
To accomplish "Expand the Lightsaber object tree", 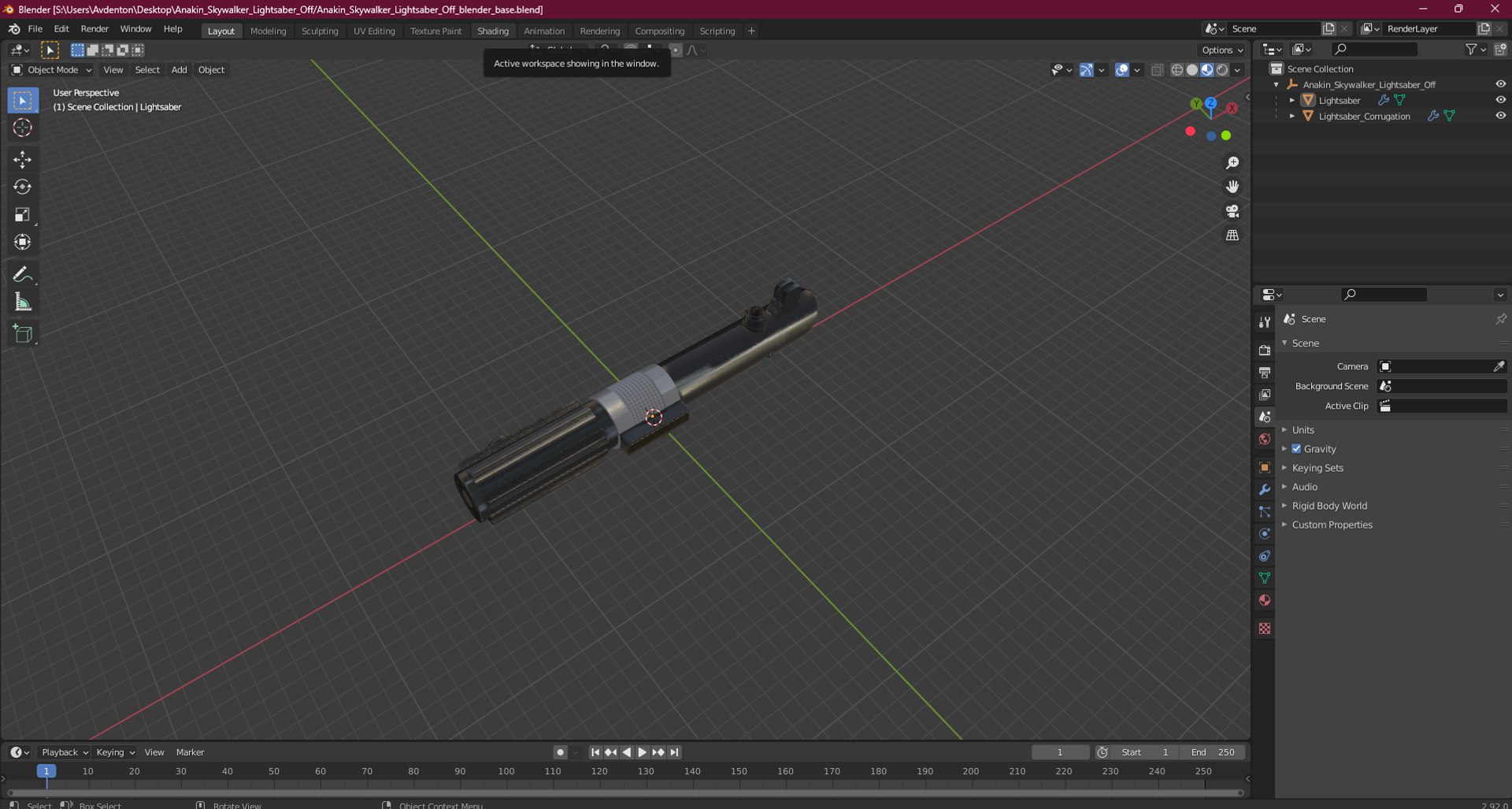I will pyautogui.click(x=1291, y=100).
